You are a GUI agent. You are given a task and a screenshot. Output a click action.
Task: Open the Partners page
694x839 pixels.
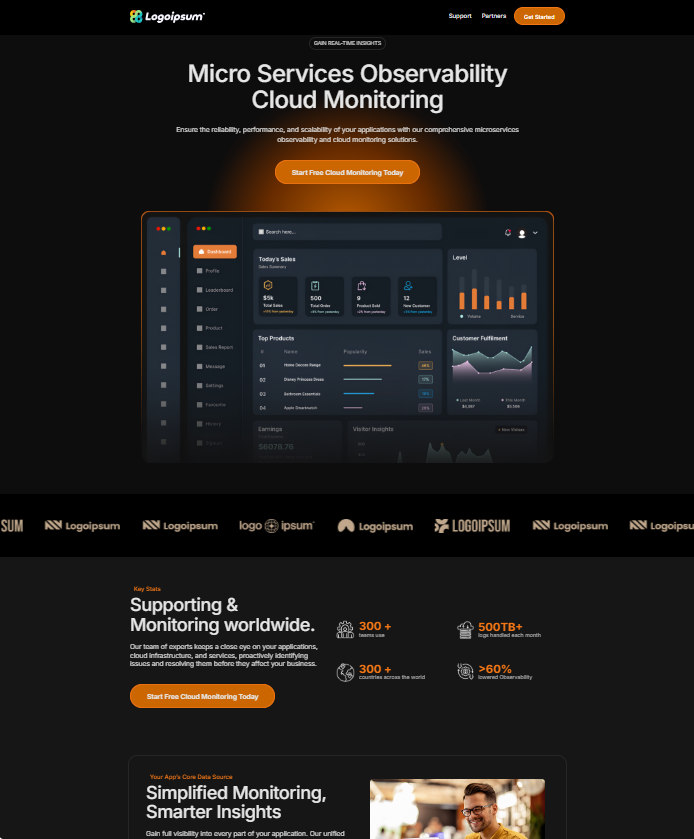click(x=493, y=16)
